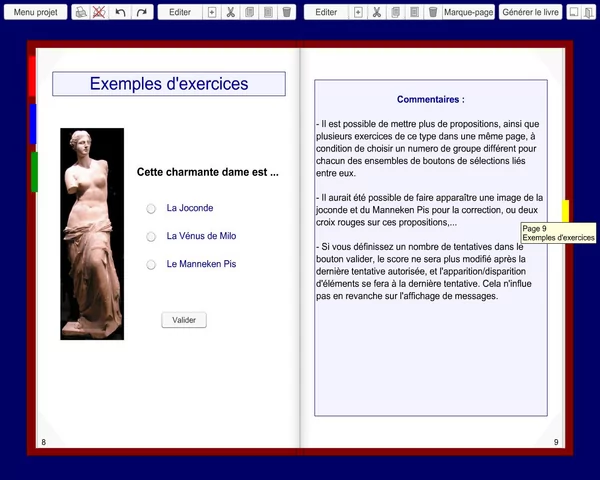Click Editer for the right page
Viewport: 600px width, 480px height.
326,12
